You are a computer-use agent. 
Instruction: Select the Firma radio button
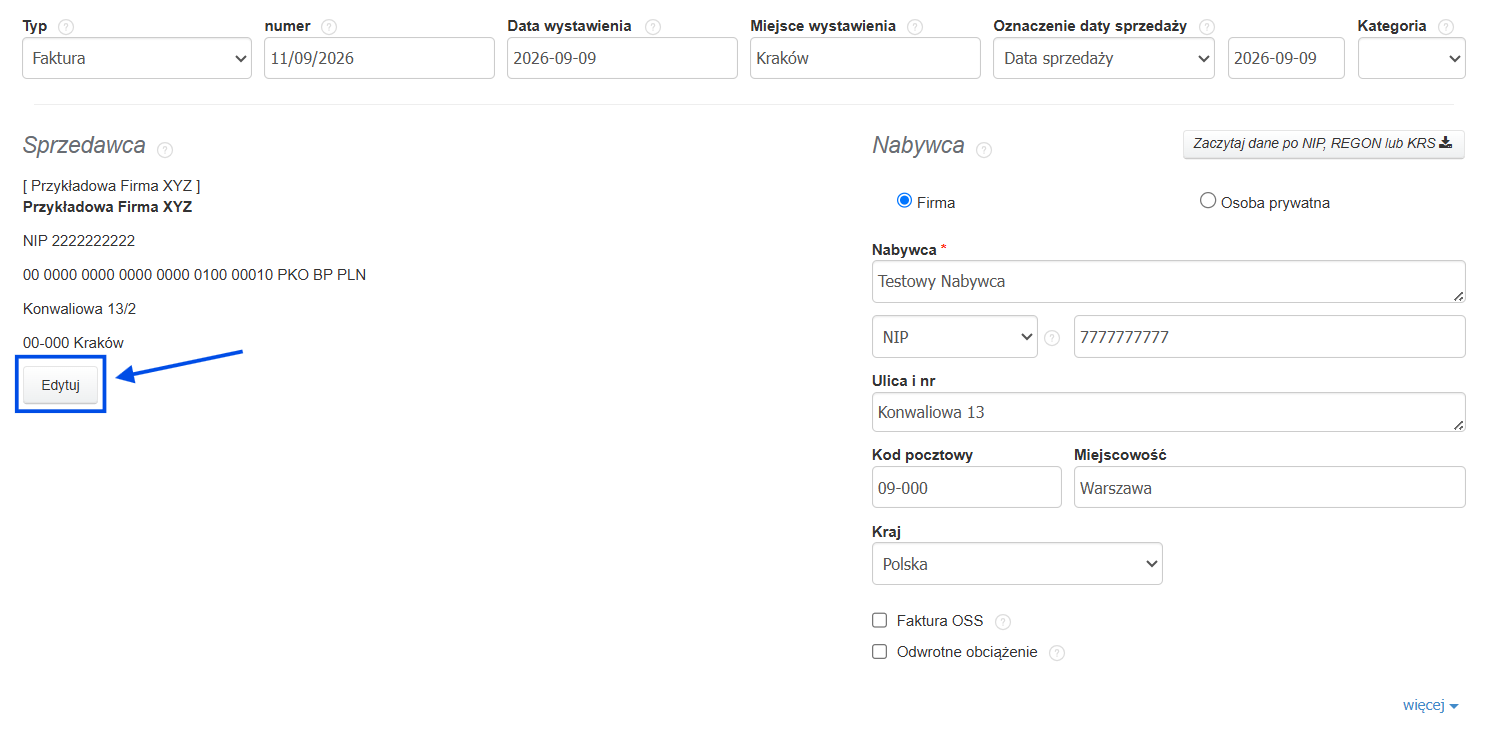tap(904, 201)
